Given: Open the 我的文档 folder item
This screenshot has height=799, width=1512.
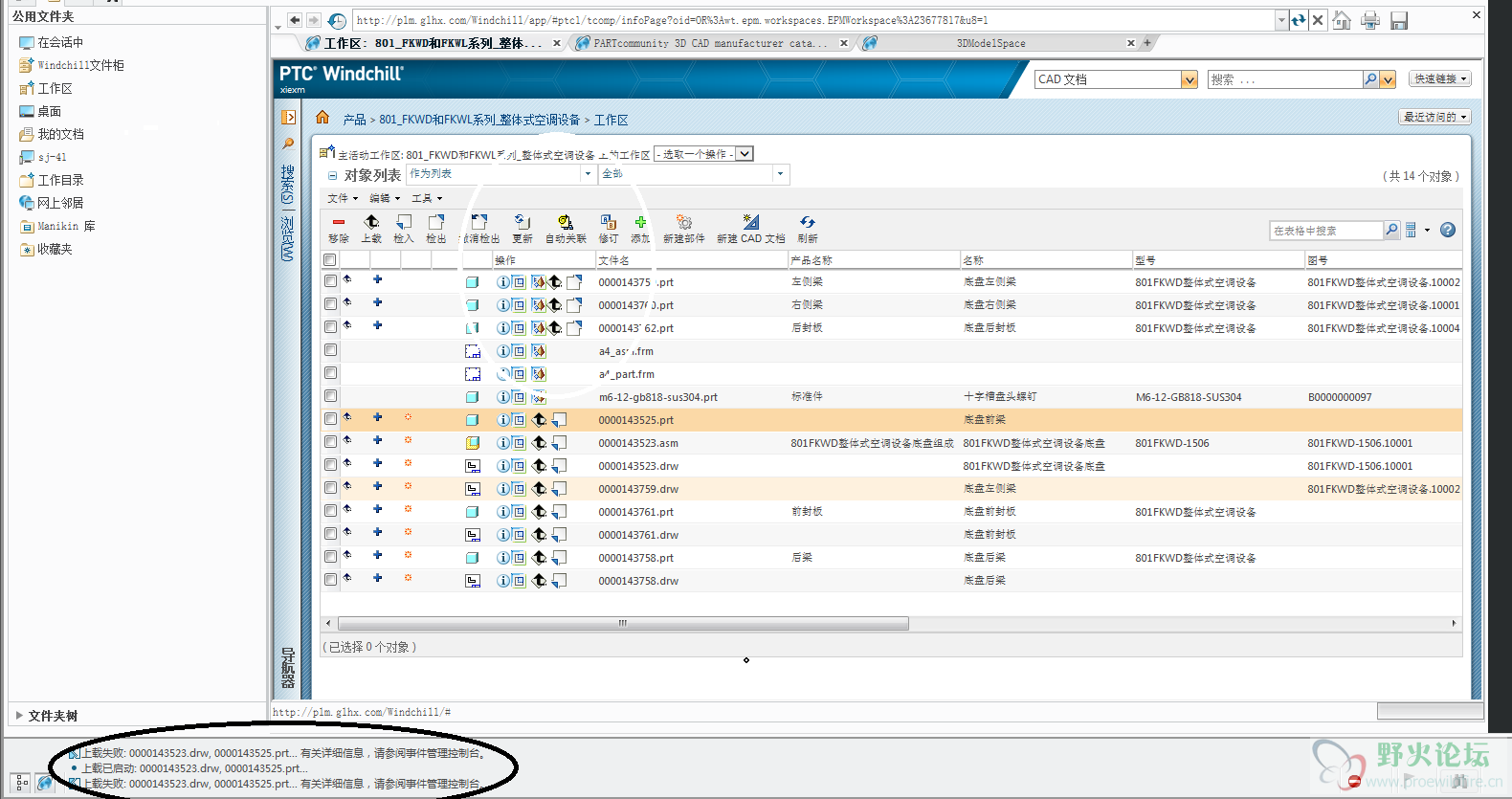Looking at the screenshot, I should (52, 134).
